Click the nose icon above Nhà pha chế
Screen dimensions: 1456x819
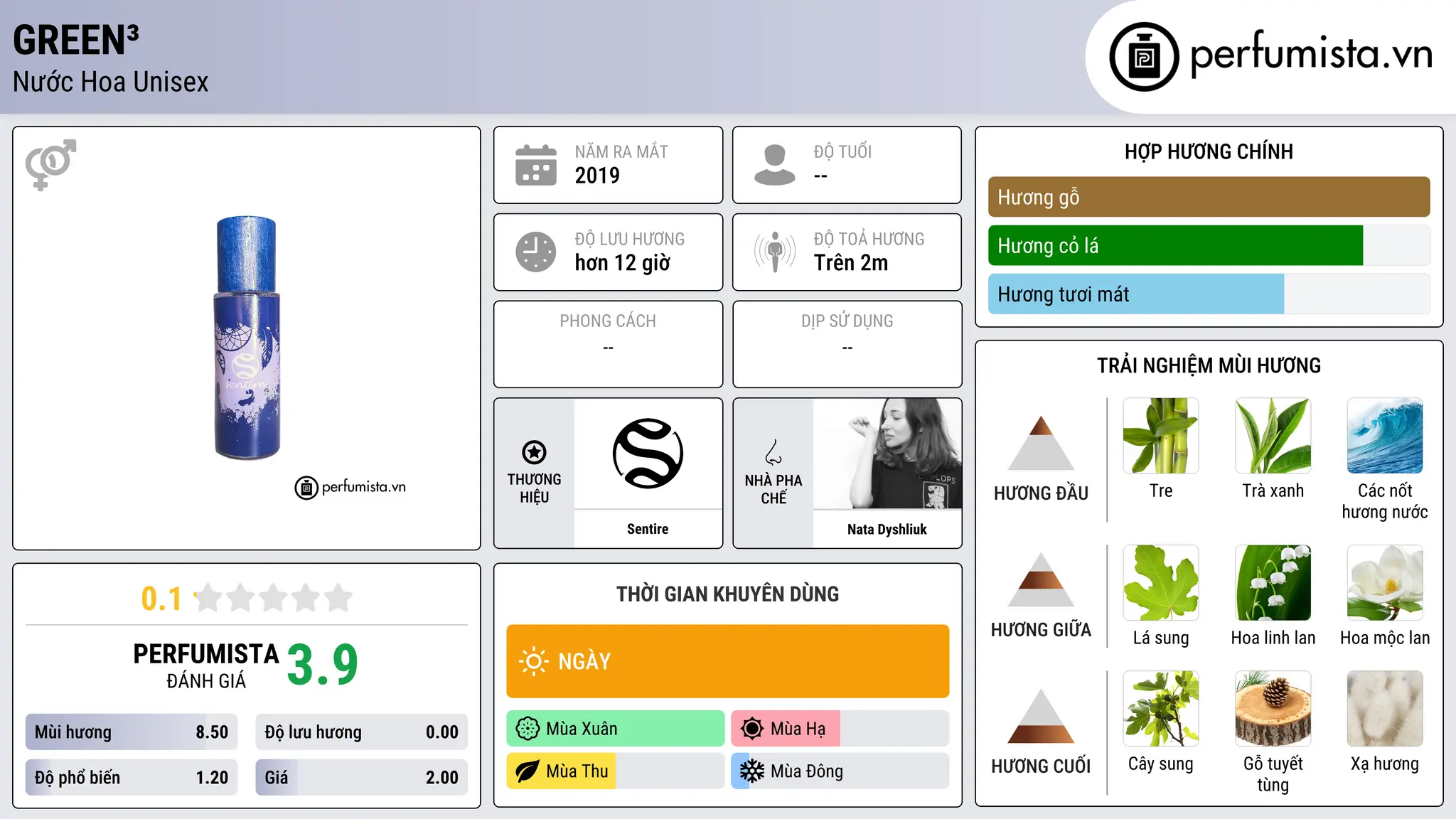pyautogui.click(x=773, y=452)
